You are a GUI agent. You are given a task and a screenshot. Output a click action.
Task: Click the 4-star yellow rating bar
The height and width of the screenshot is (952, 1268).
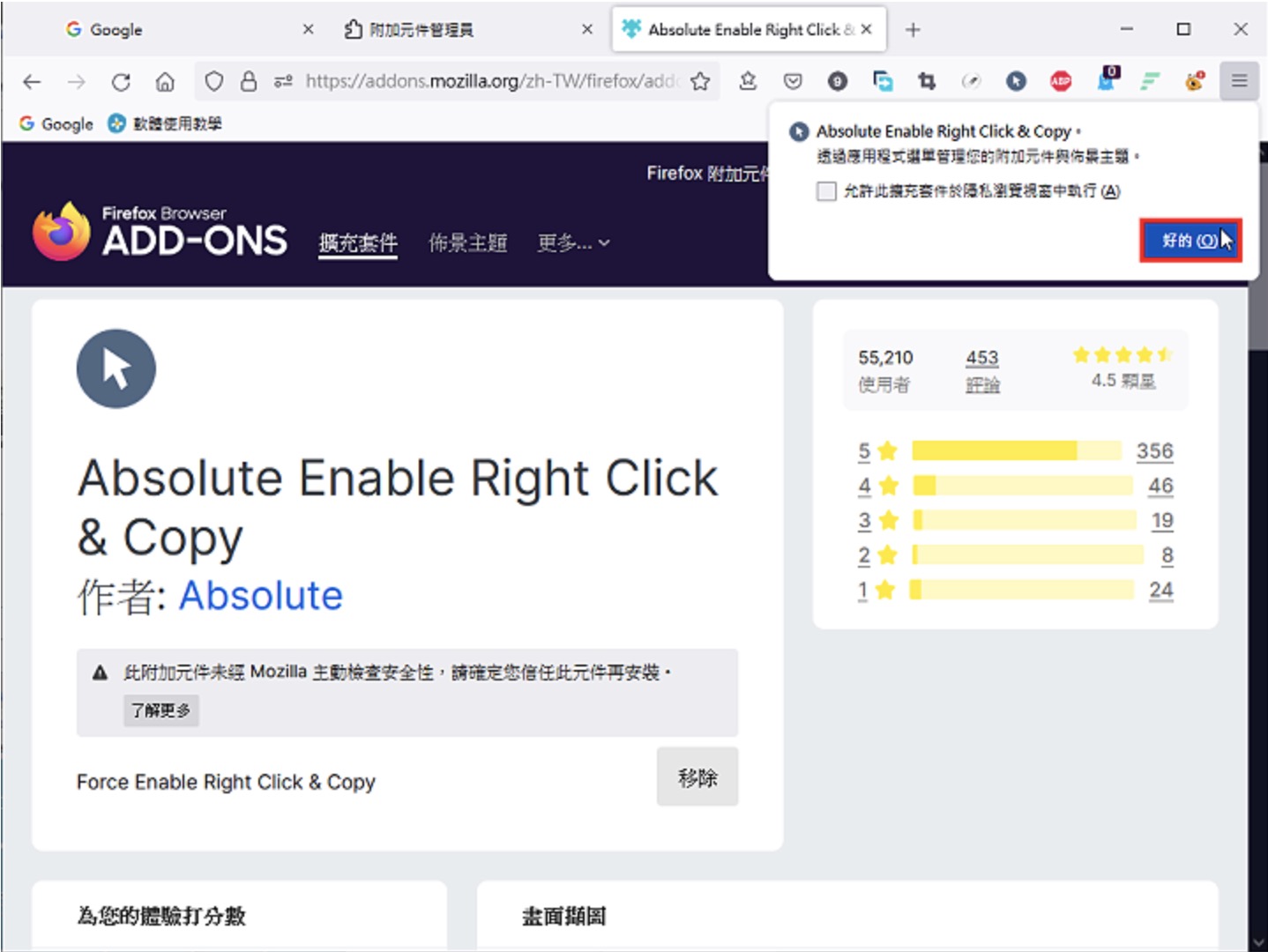(1022, 486)
